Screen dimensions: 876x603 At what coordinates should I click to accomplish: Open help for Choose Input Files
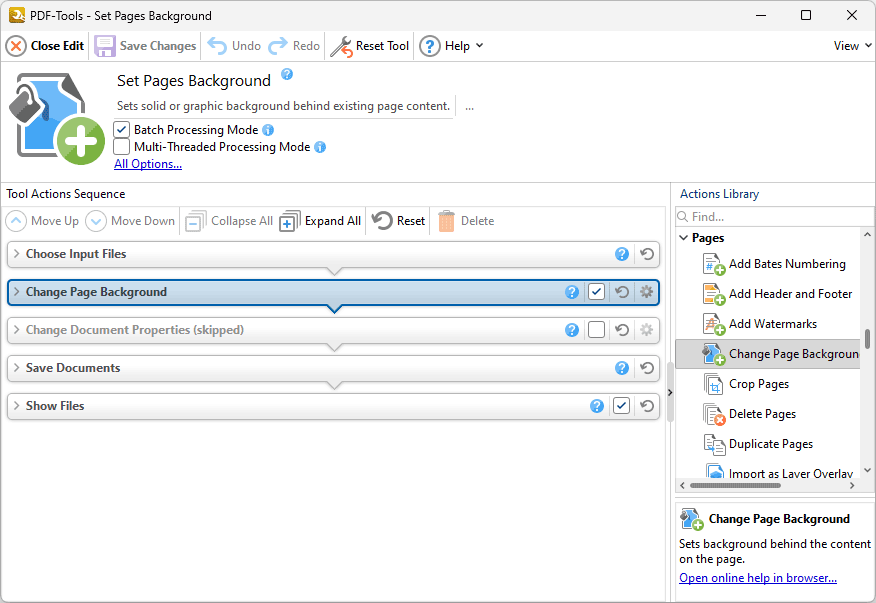click(622, 254)
